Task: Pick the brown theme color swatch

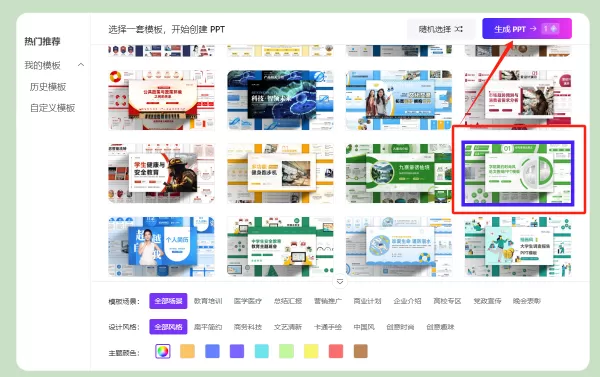Action: pyautogui.click(x=361, y=351)
